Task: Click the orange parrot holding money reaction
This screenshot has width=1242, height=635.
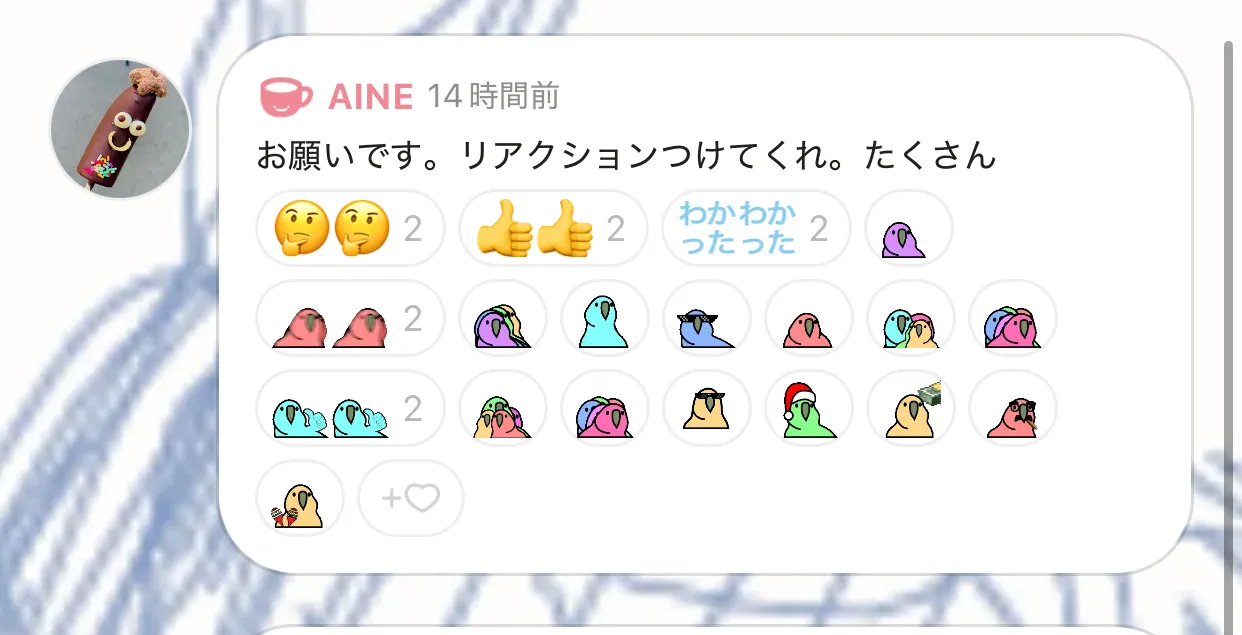Action: point(910,408)
